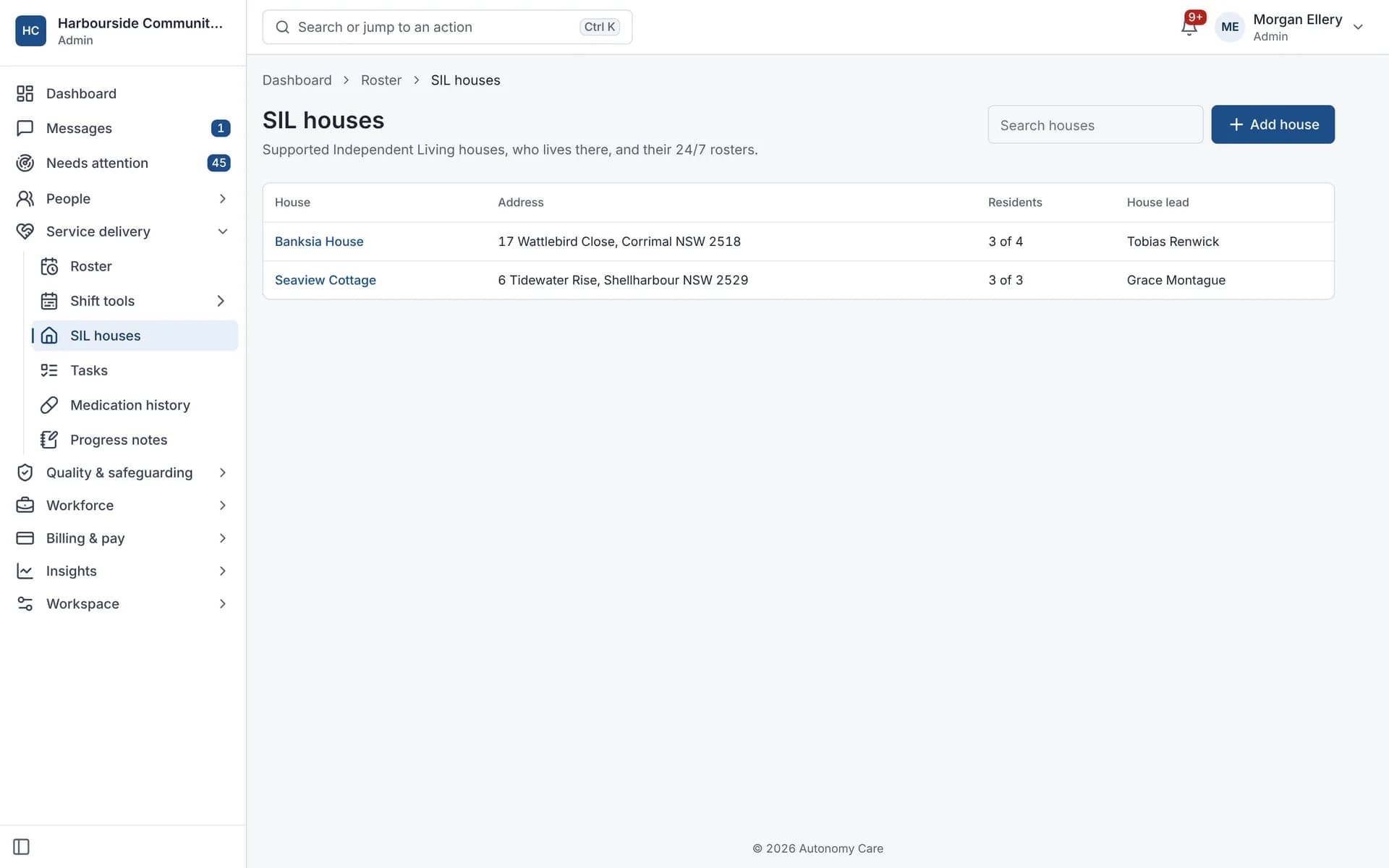This screenshot has height=868, width=1389.
Task: Go to Needs attention page
Action: 123,163
